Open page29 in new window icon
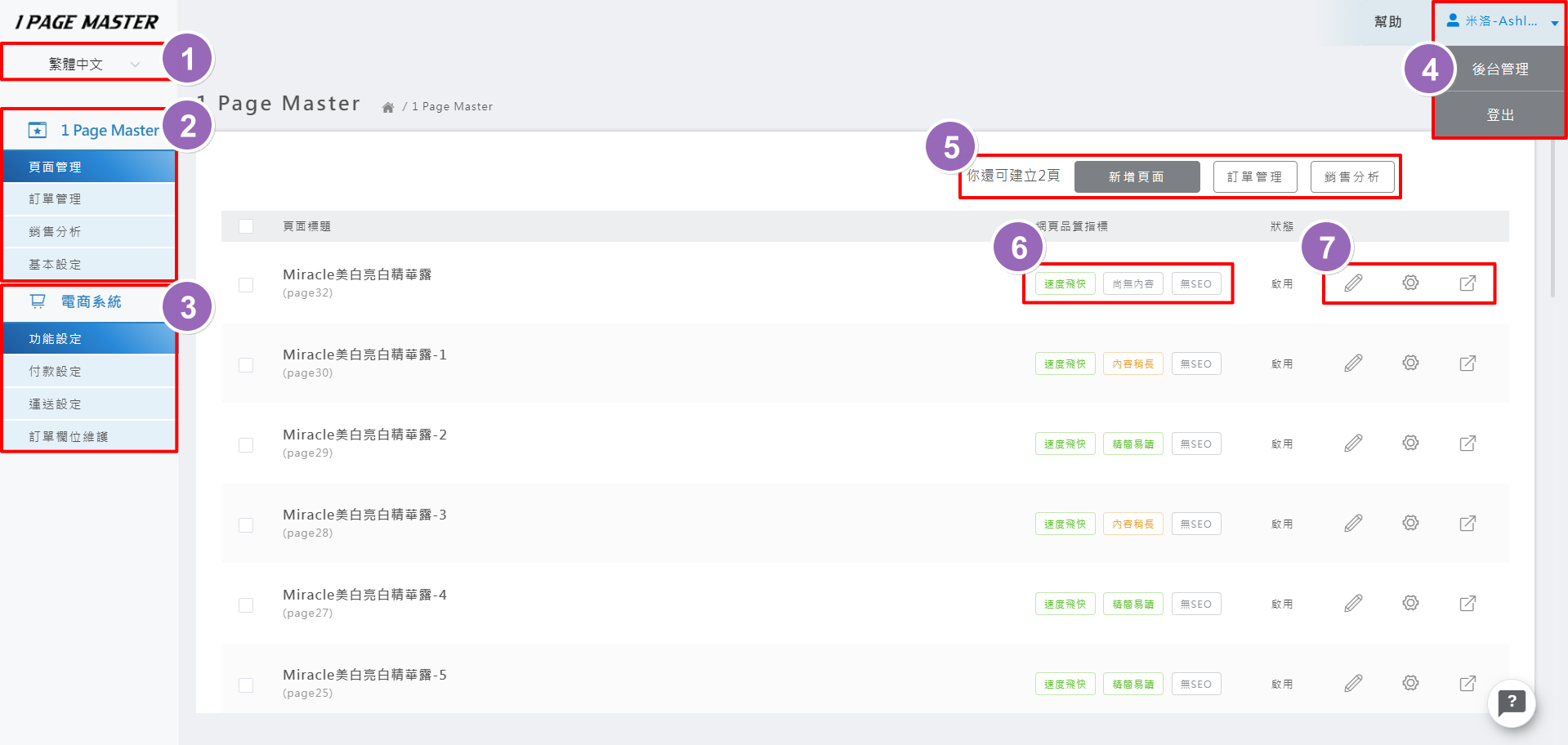Screen dimensions: 1568x745 tap(1467, 444)
